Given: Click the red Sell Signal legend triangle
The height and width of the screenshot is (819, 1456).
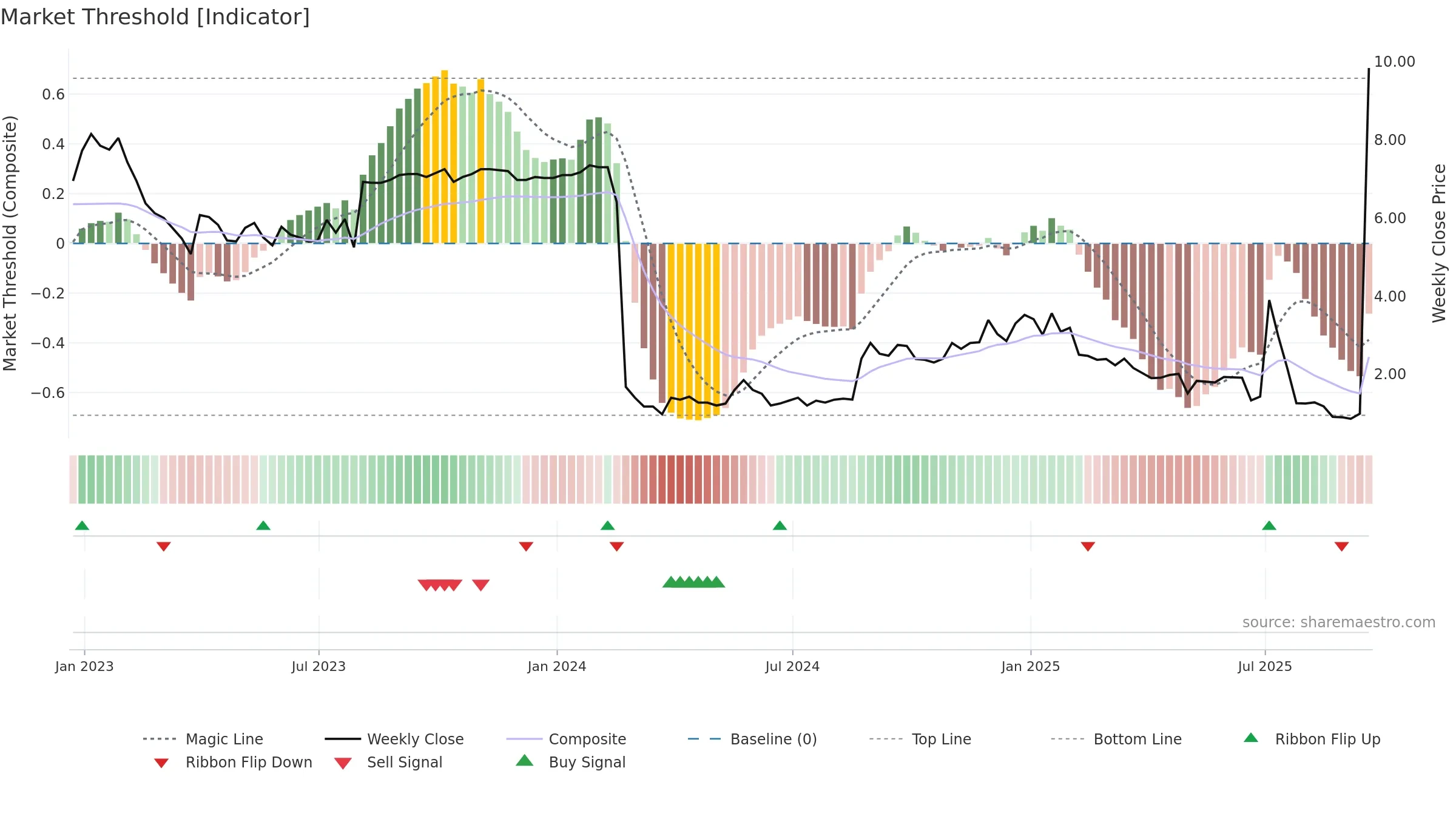Looking at the screenshot, I should tap(343, 763).
